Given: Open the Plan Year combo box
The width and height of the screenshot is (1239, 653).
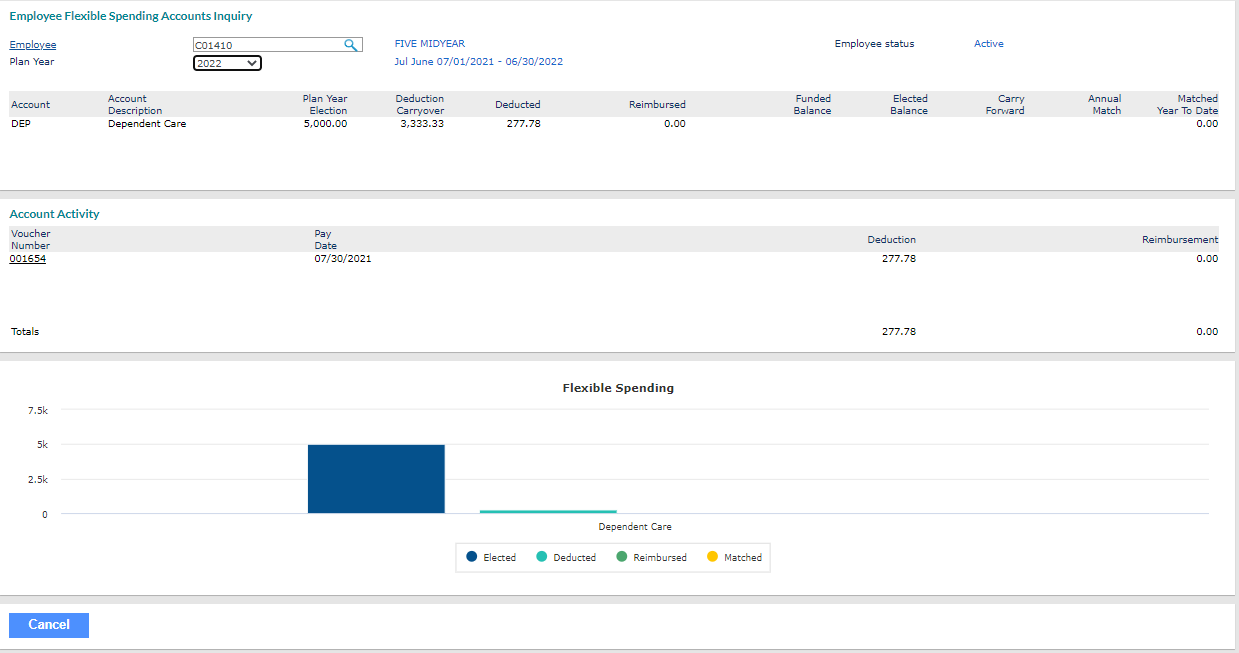Looking at the screenshot, I should pyautogui.click(x=227, y=62).
